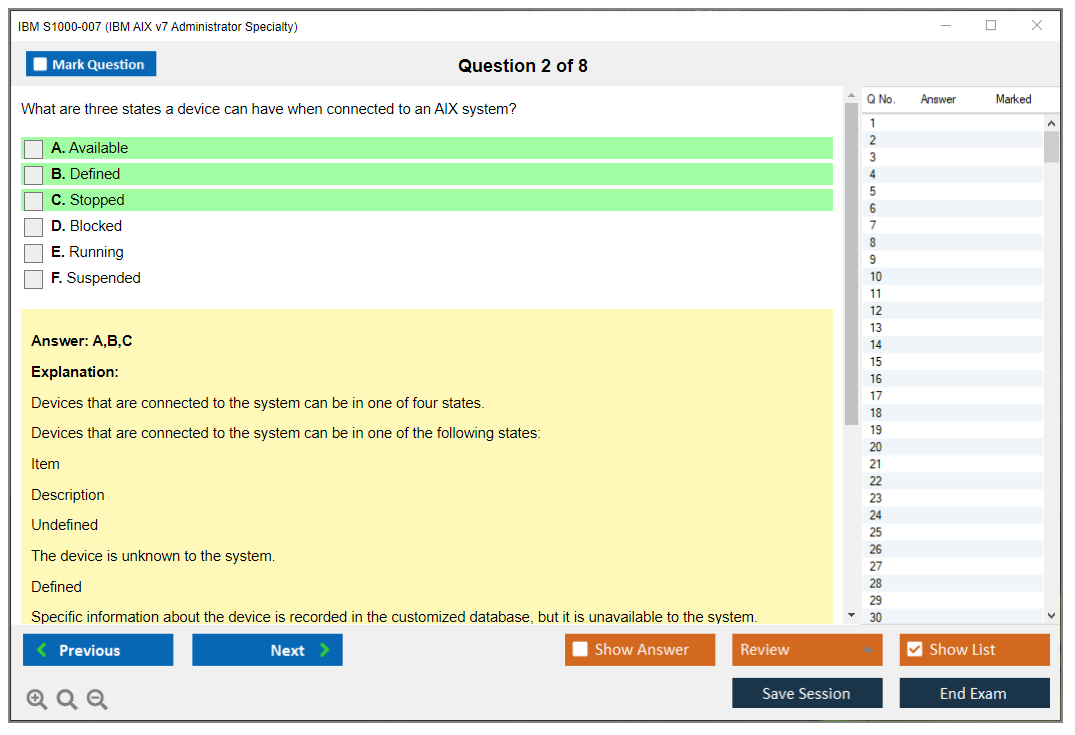Select checkbox for option D. Blocked
This screenshot has height=735, width=1075.
pyautogui.click(x=34, y=227)
